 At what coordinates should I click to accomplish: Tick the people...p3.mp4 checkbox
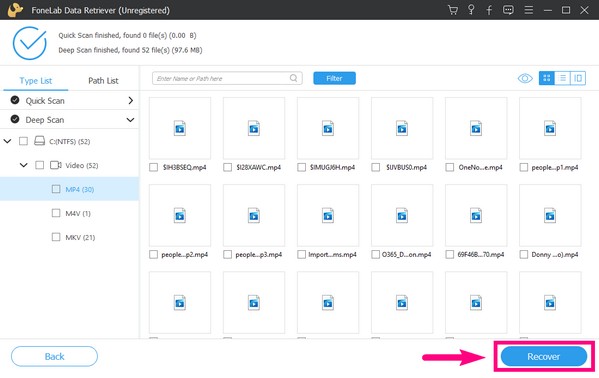coord(228,255)
